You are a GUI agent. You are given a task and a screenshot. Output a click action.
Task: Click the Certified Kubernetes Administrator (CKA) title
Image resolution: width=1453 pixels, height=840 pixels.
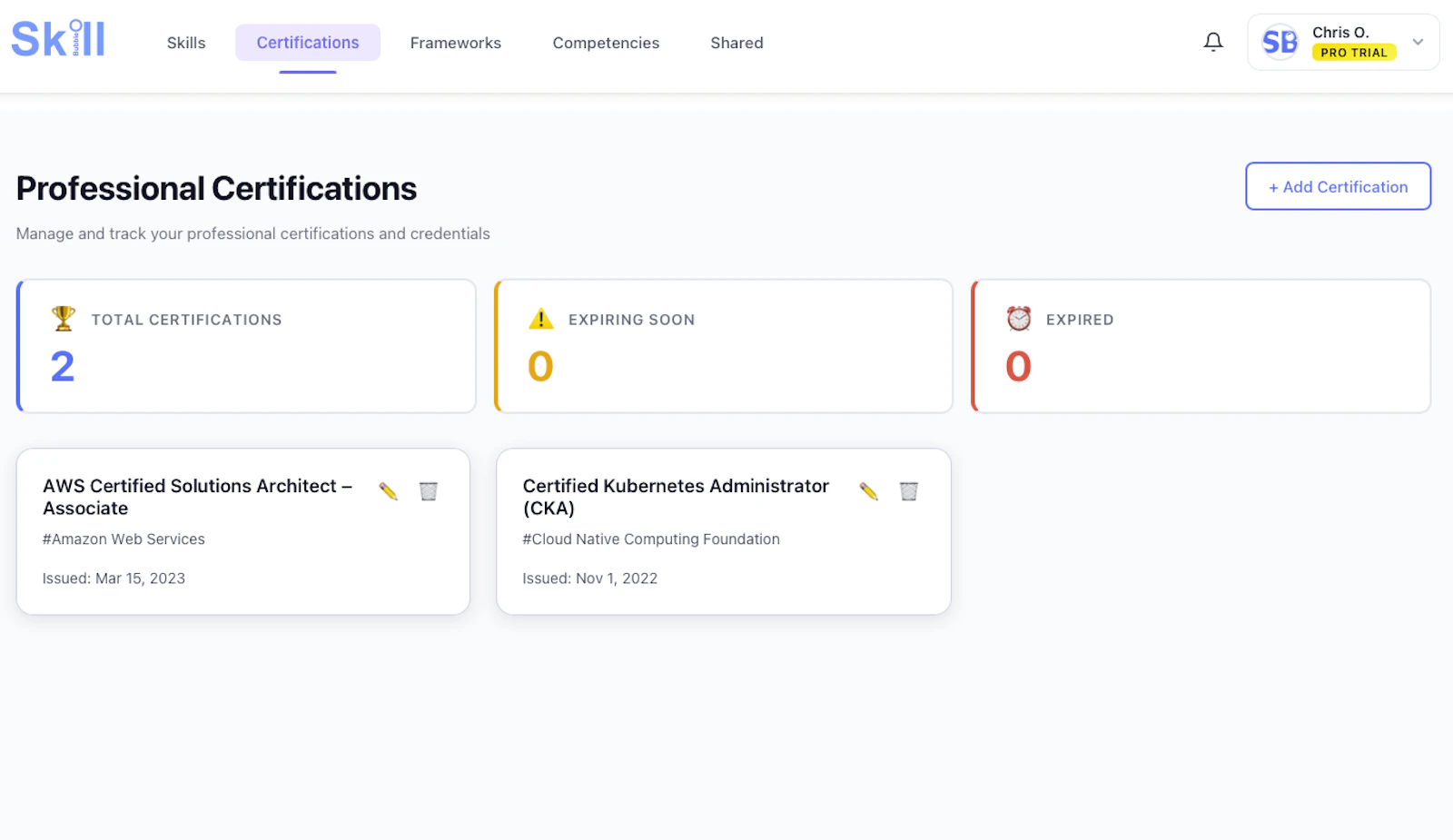(676, 497)
